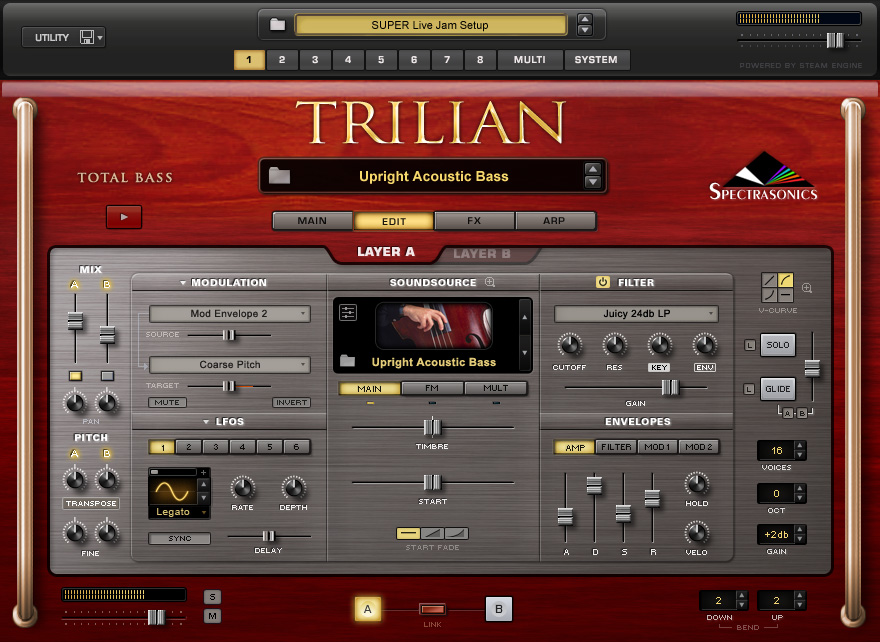
Task: Switch to the FX tab
Action: (474, 221)
